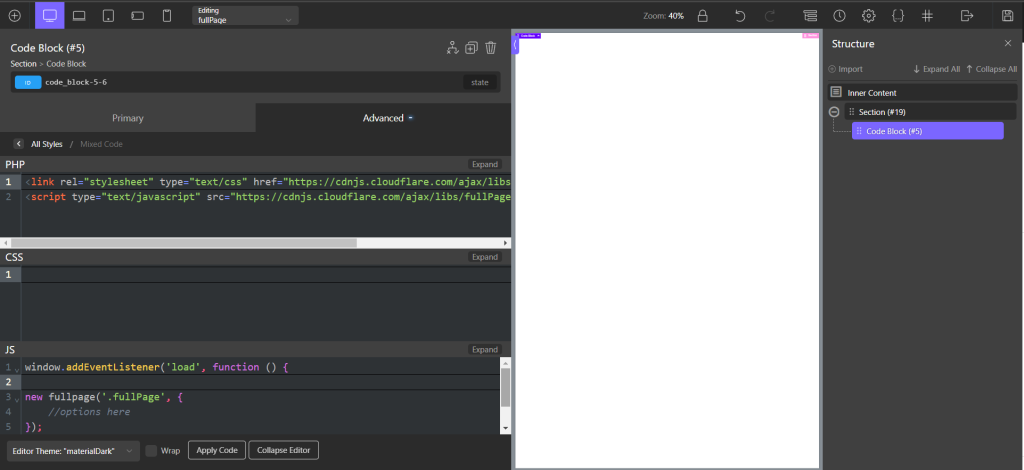Duplicate the Code Block element
This screenshot has height=470, width=1024.
471,48
